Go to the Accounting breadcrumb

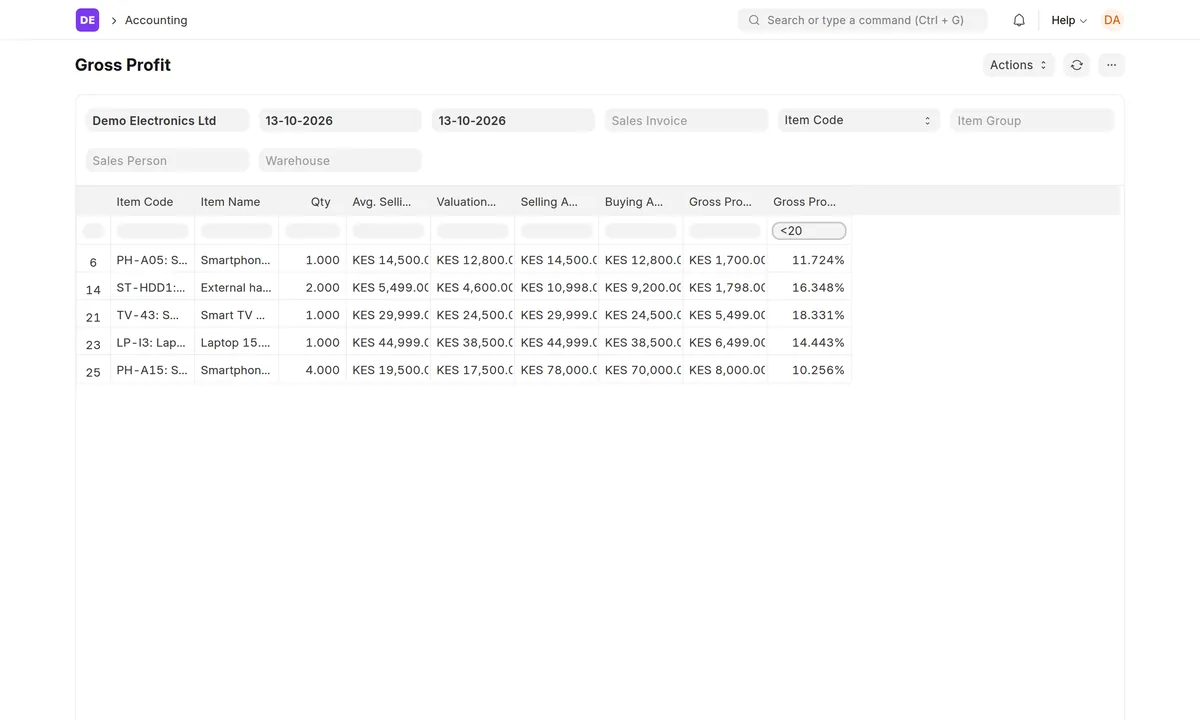(x=156, y=20)
